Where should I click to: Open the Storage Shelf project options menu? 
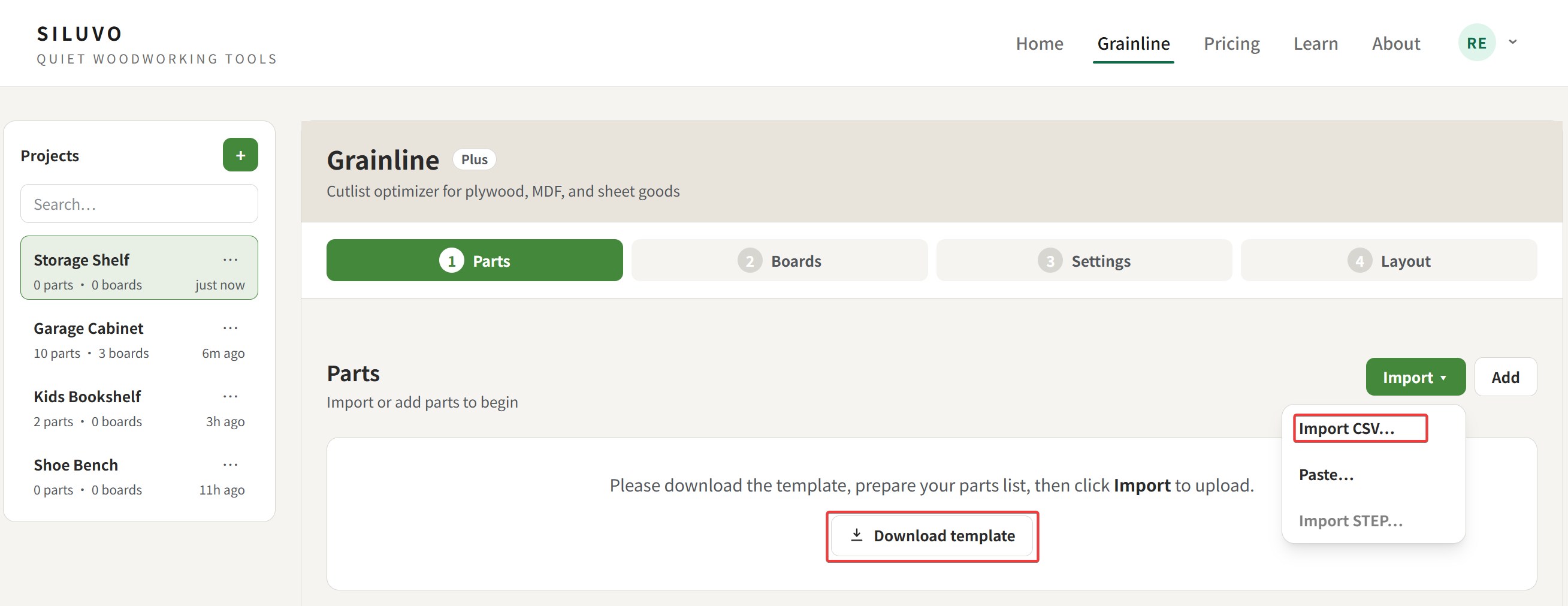231,260
